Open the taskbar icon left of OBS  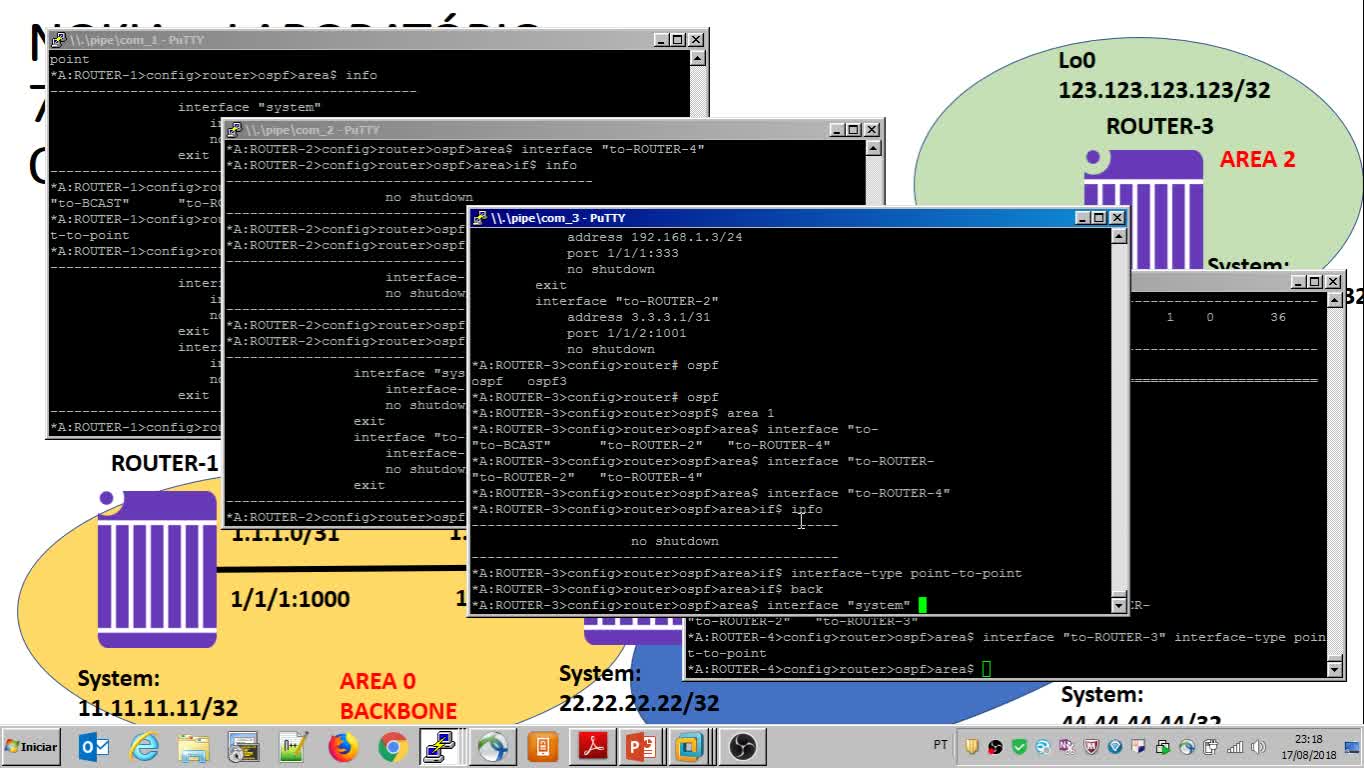click(690, 746)
